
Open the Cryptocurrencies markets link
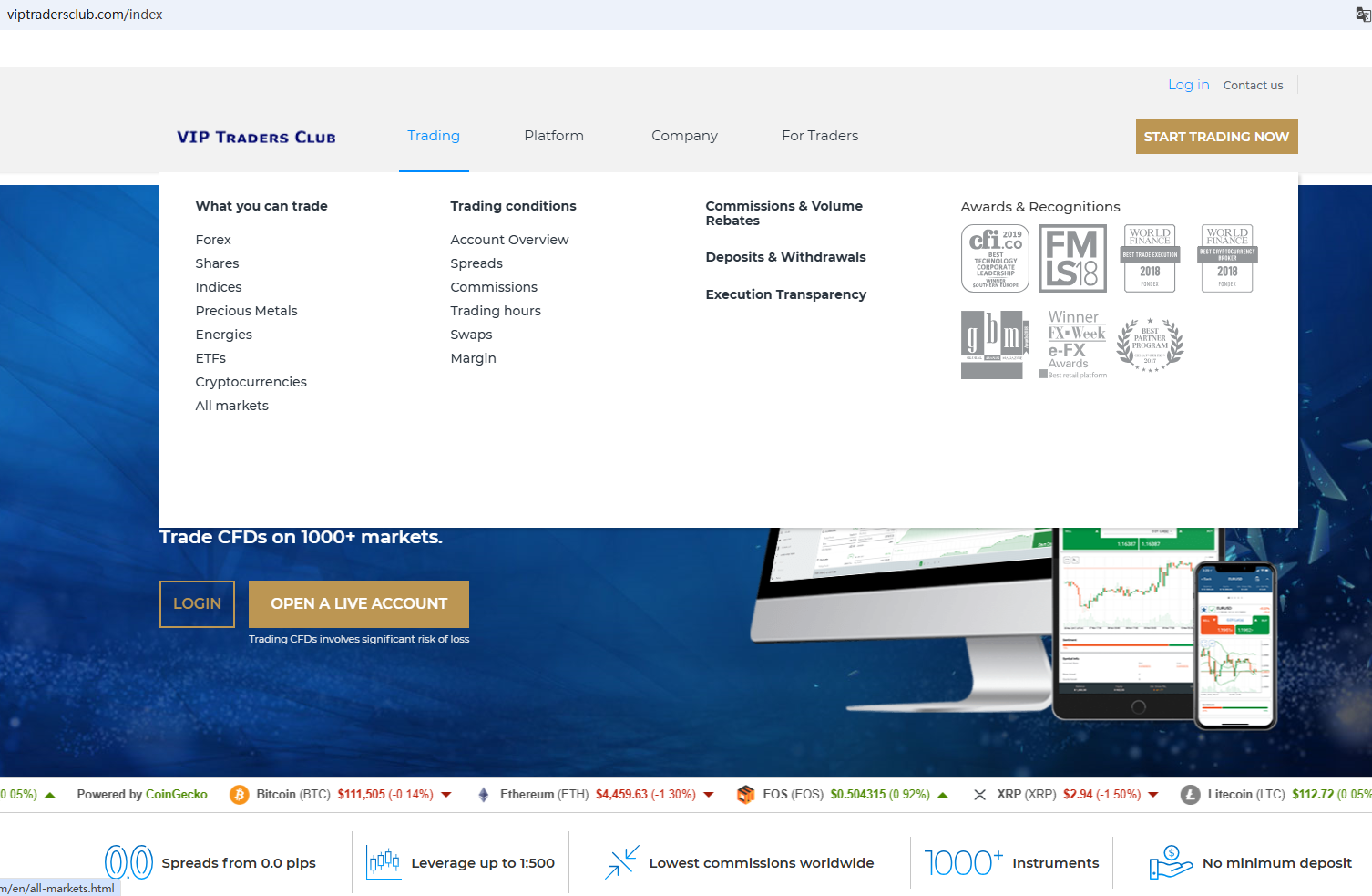point(251,382)
